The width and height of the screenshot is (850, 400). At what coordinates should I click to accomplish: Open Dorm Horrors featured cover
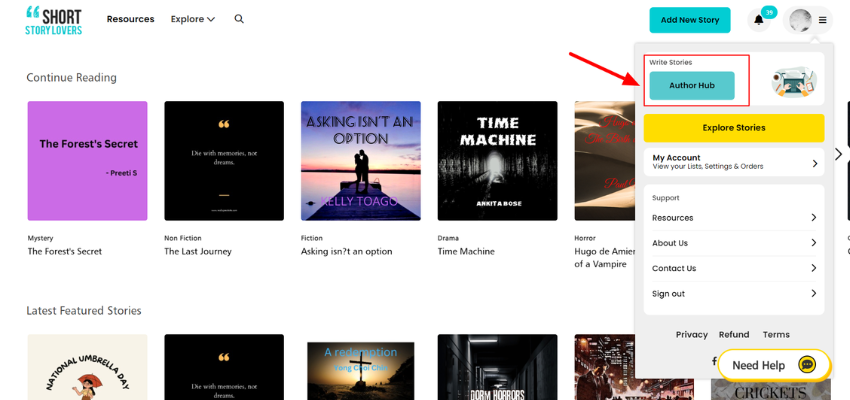[x=498, y=367]
